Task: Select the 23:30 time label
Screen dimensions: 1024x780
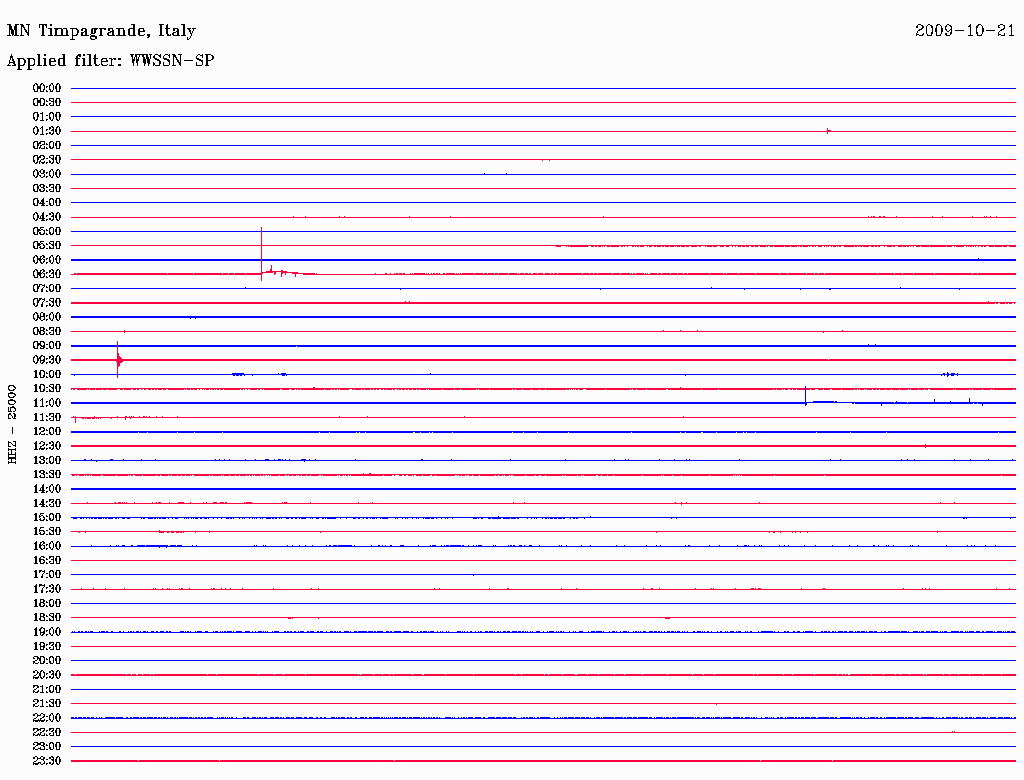Action: pyautogui.click(x=47, y=761)
